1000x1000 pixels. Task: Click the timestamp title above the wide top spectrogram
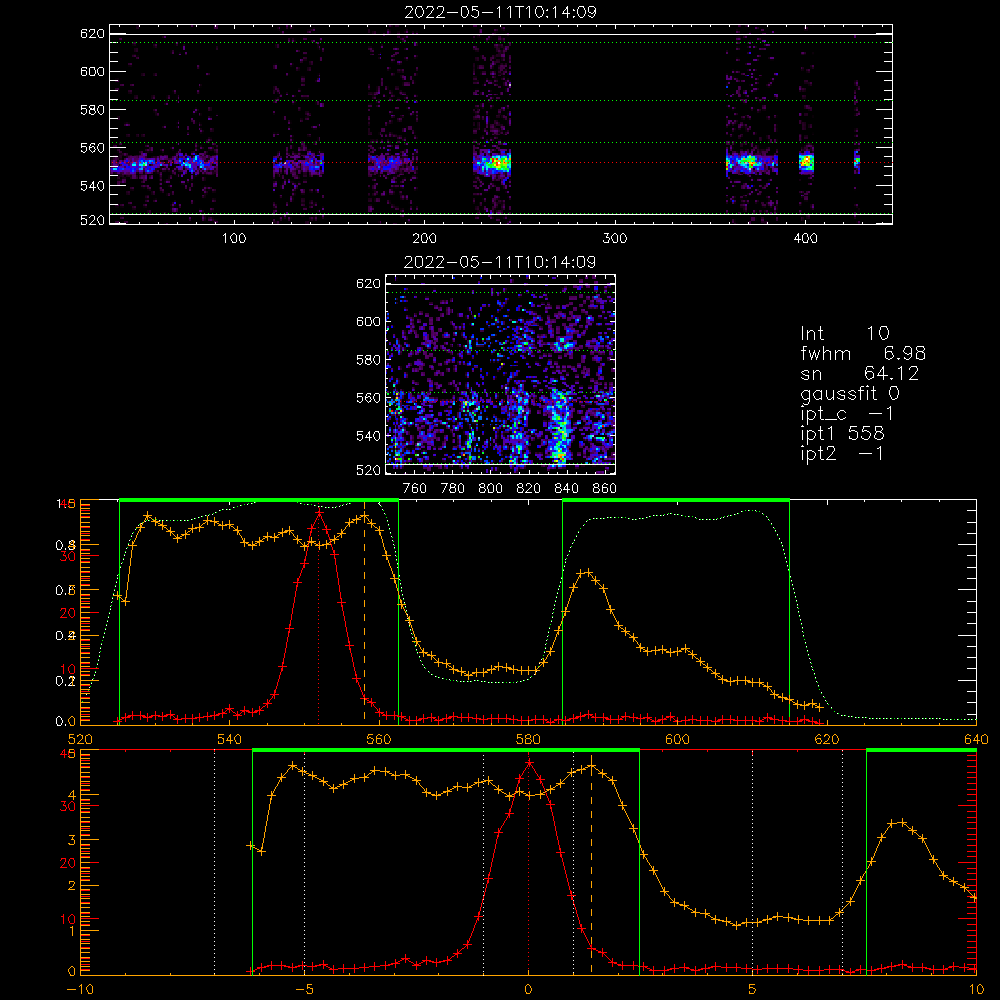(x=500, y=12)
